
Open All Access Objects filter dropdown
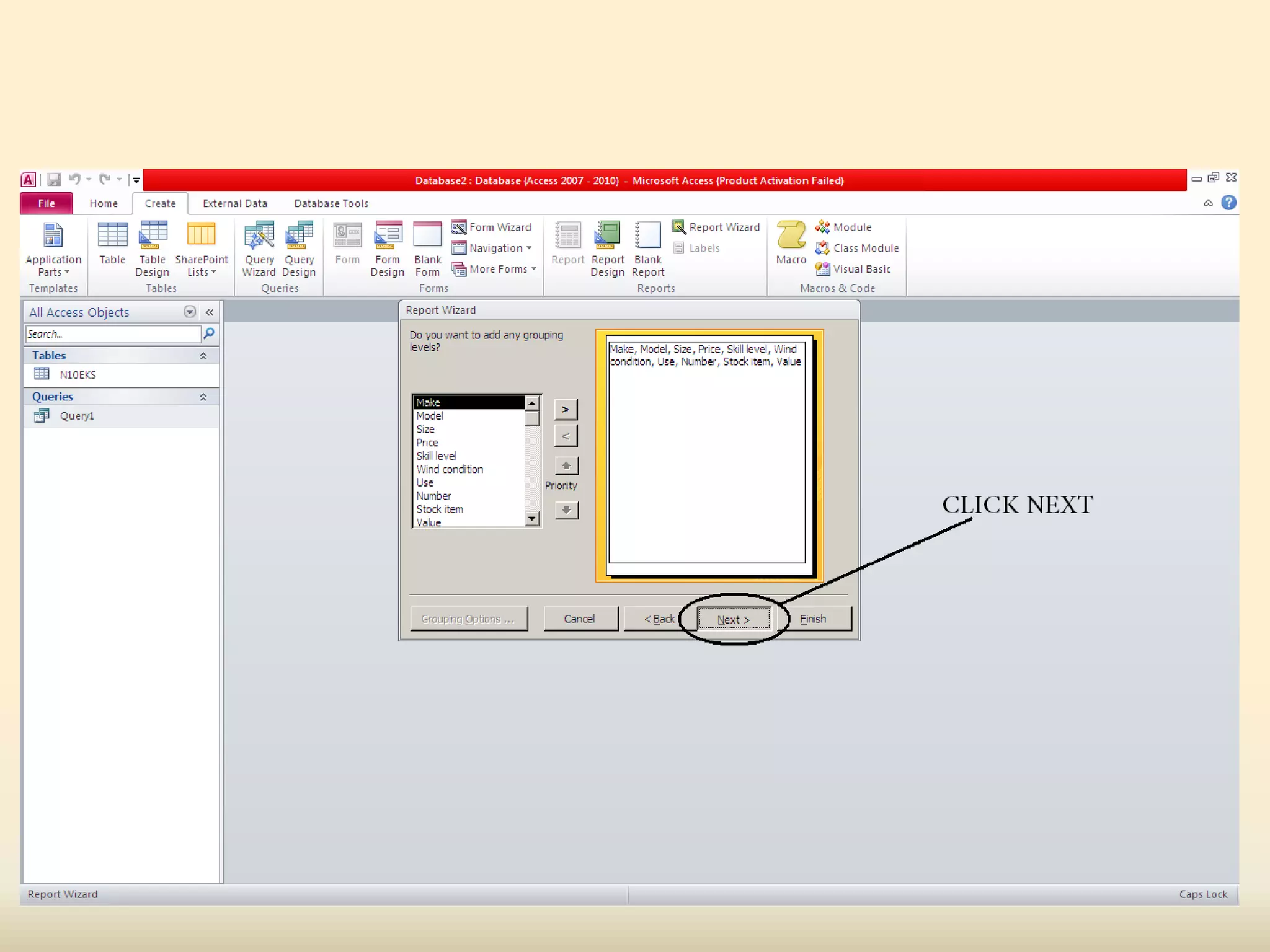click(x=190, y=312)
